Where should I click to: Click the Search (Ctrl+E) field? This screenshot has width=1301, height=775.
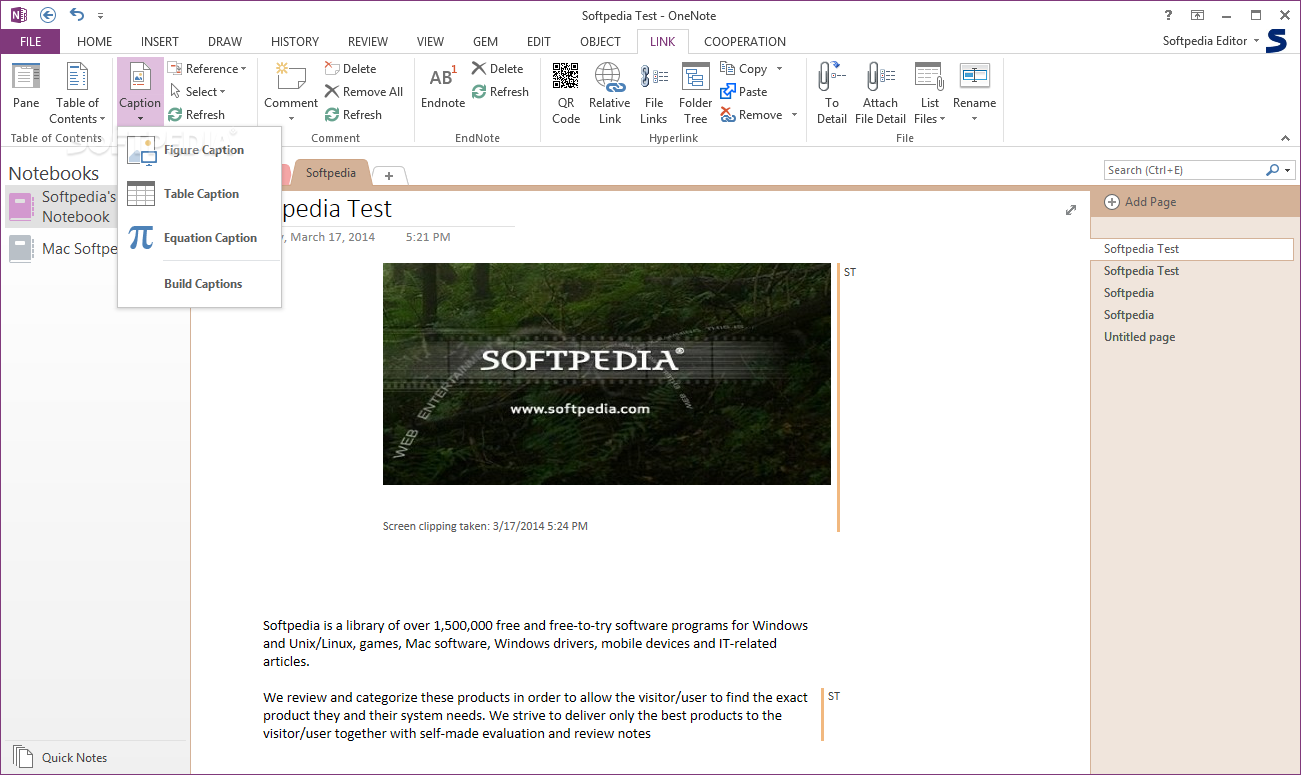[x=1184, y=170]
